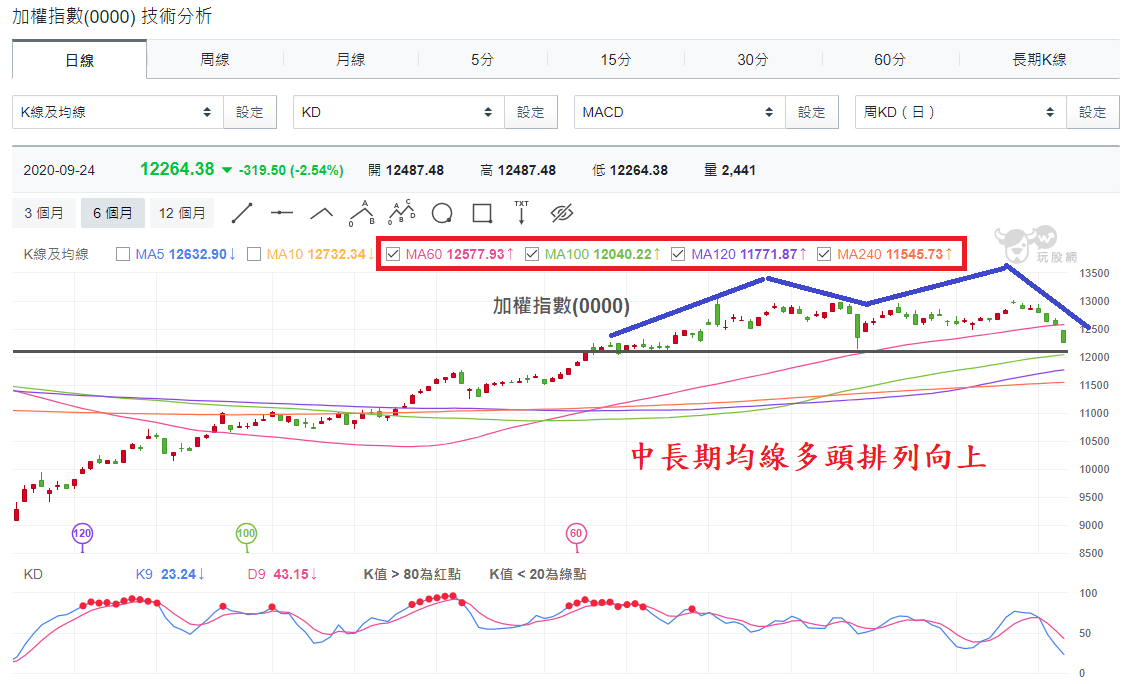Switch to the 60分 tab
This screenshot has height=684, width=1132.
890,60
